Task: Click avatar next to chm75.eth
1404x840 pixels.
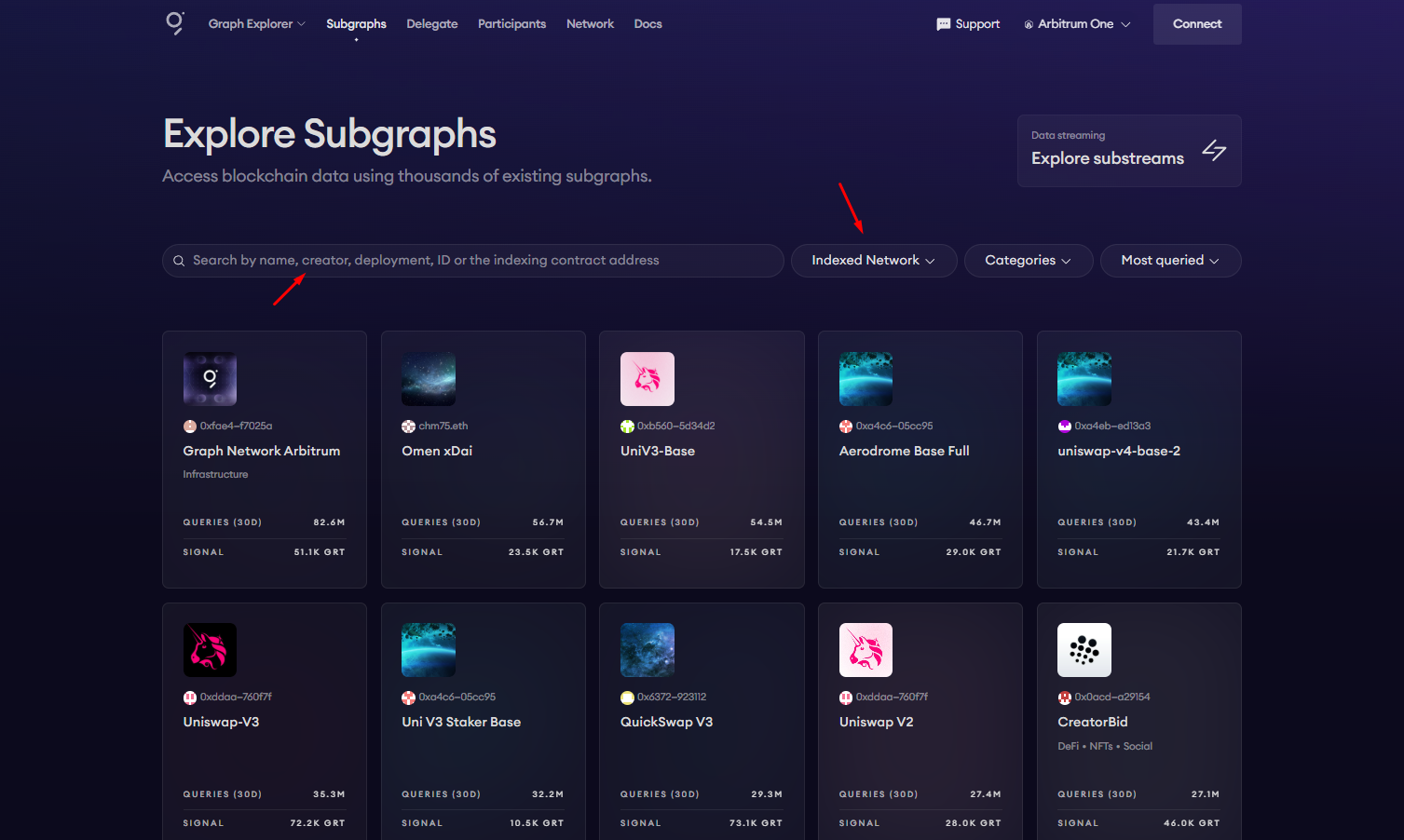Action: click(x=408, y=427)
